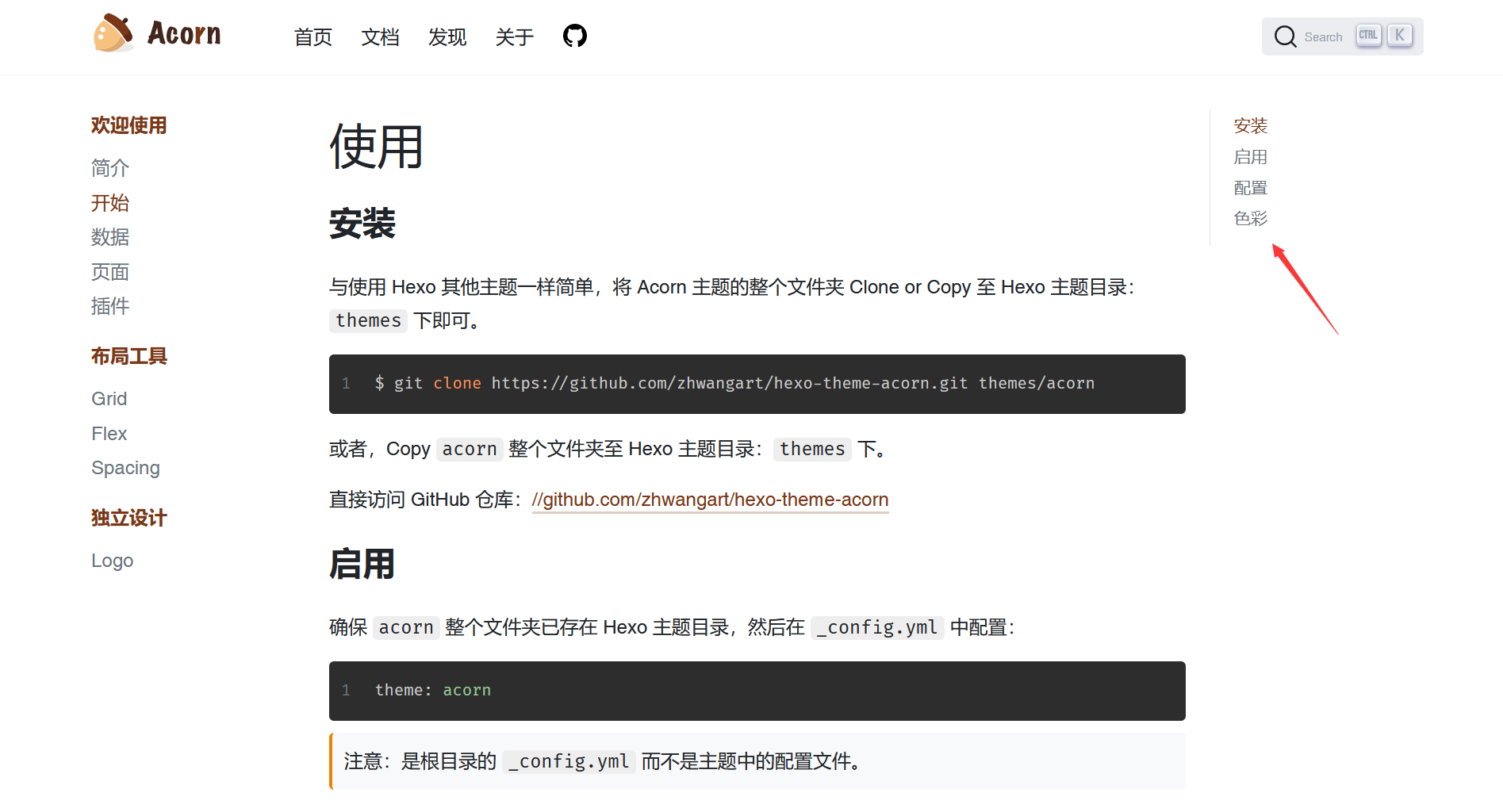Select 开始 in the sidebar
1503x812 pixels.
click(x=110, y=203)
